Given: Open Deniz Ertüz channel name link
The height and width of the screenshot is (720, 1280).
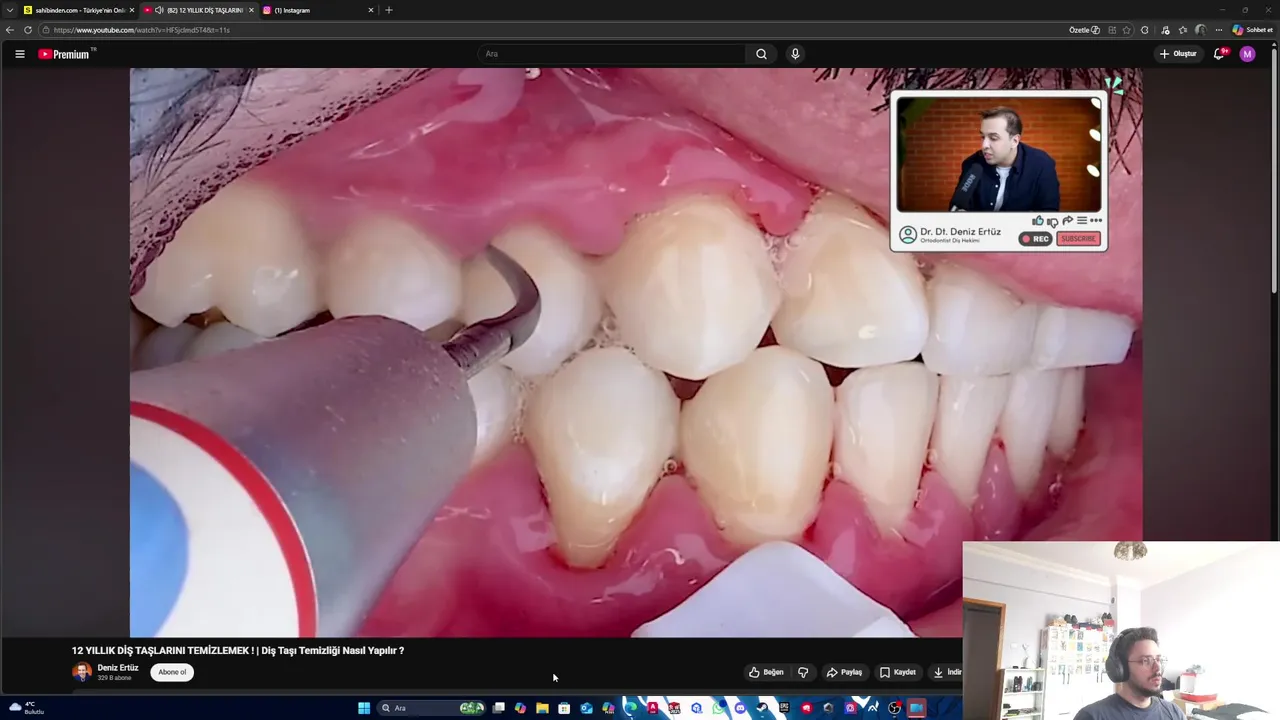Looking at the screenshot, I should 118,668.
